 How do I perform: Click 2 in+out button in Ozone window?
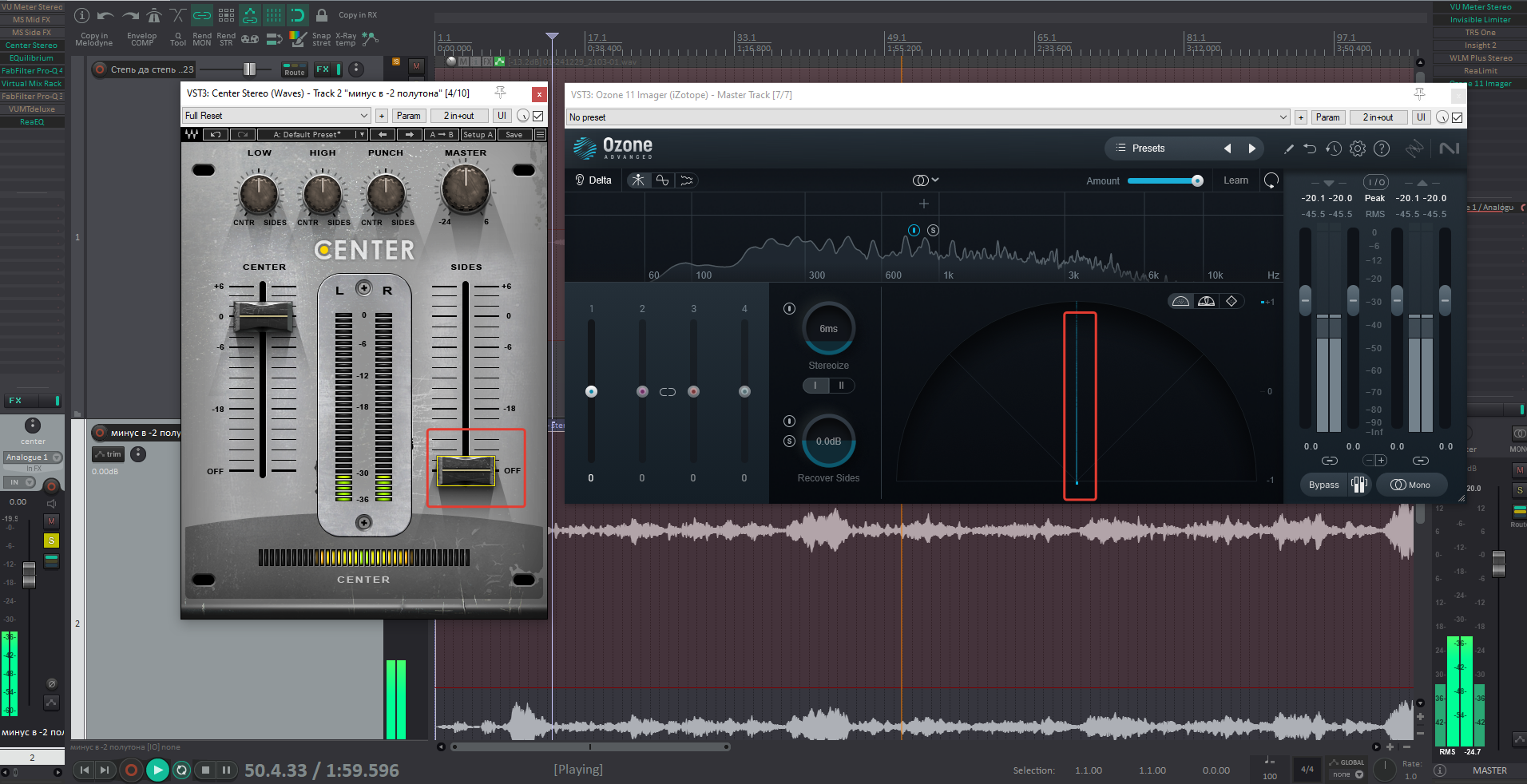tap(1378, 117)
